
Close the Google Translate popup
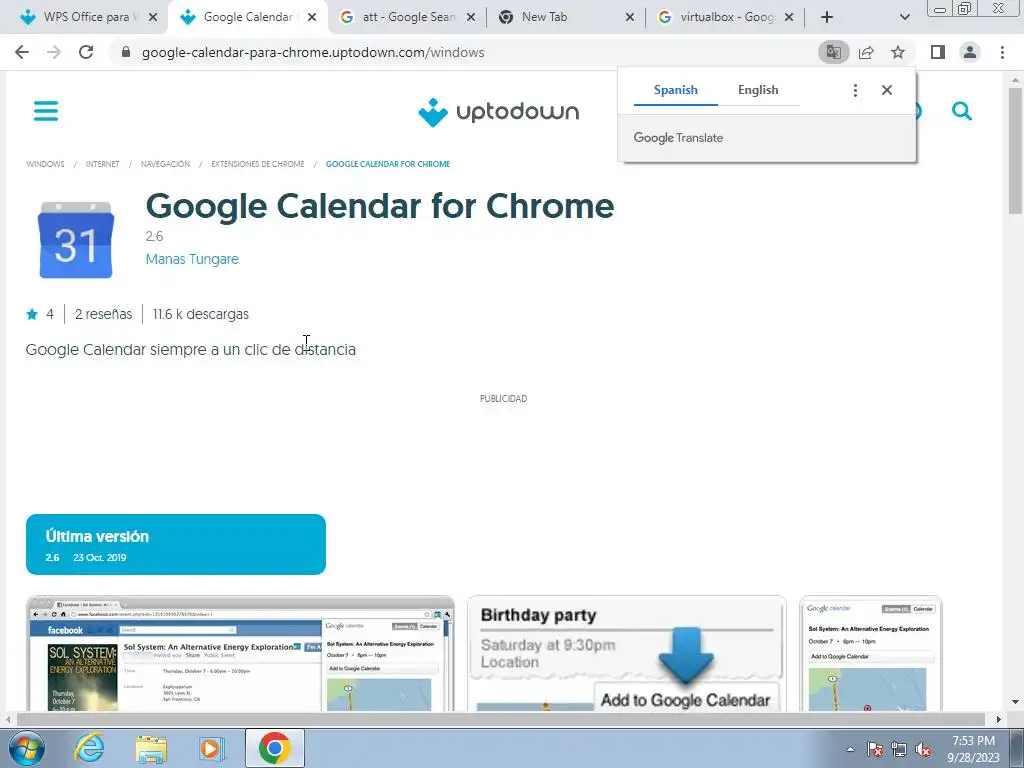886,90
